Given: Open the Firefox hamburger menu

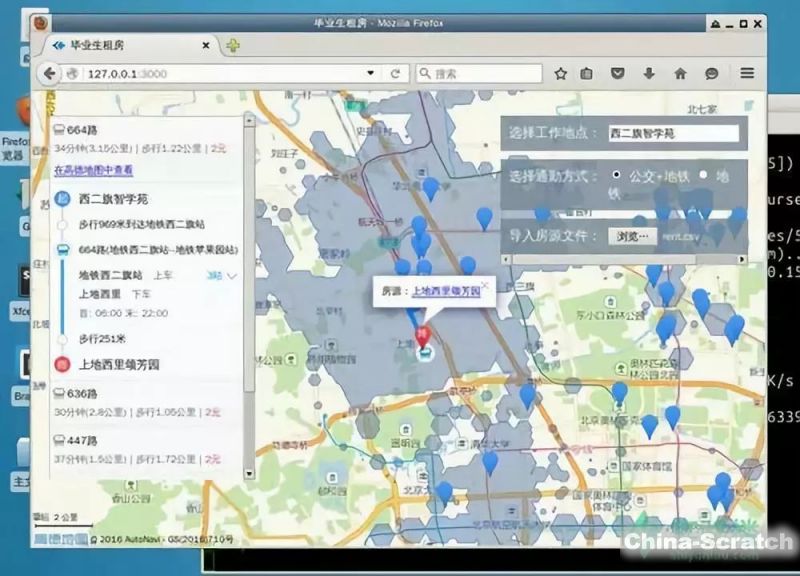Looking at the screenshot, I should point(746,74).
